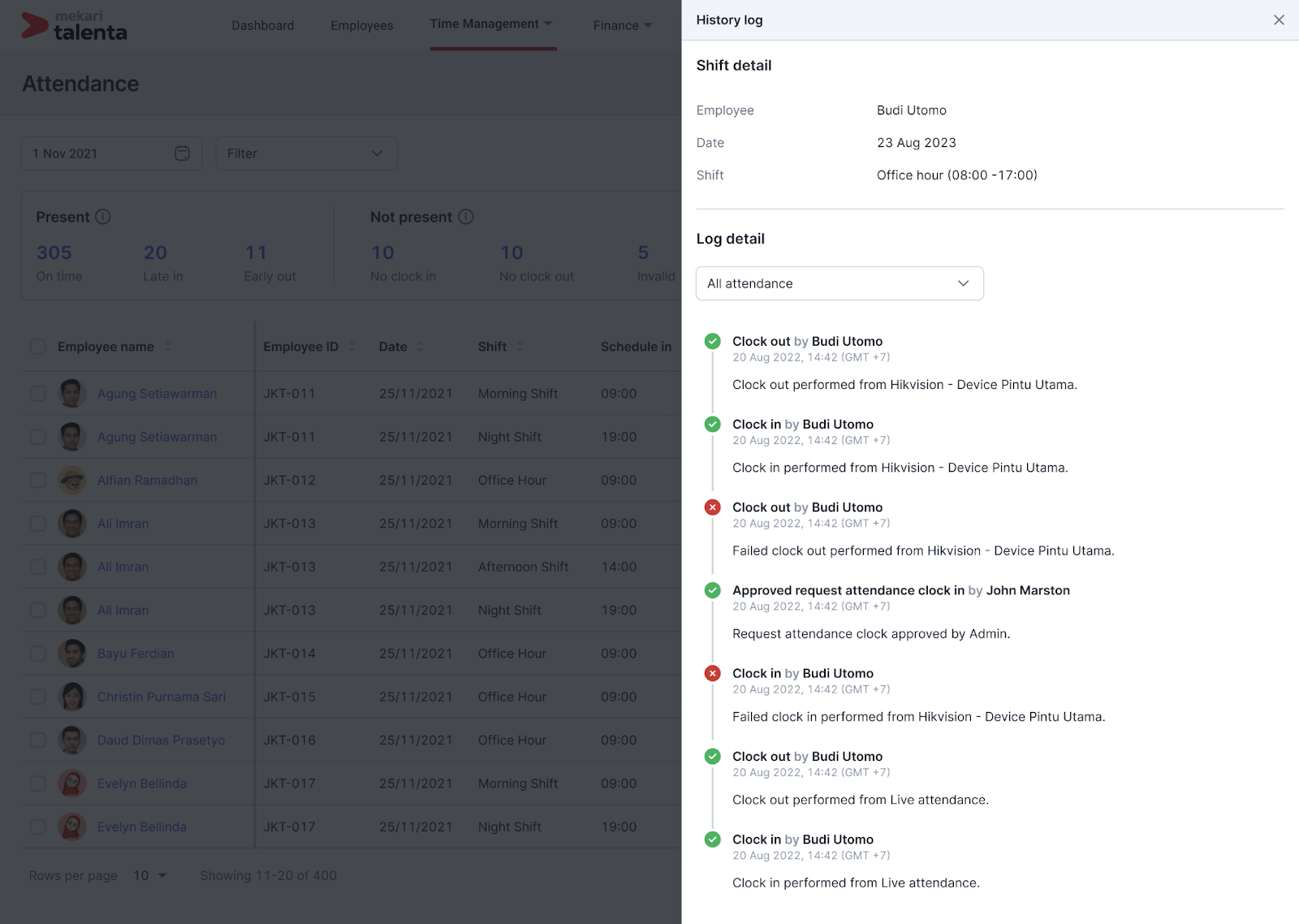
Task: Close the History log panel
Action: point(1279,19)
